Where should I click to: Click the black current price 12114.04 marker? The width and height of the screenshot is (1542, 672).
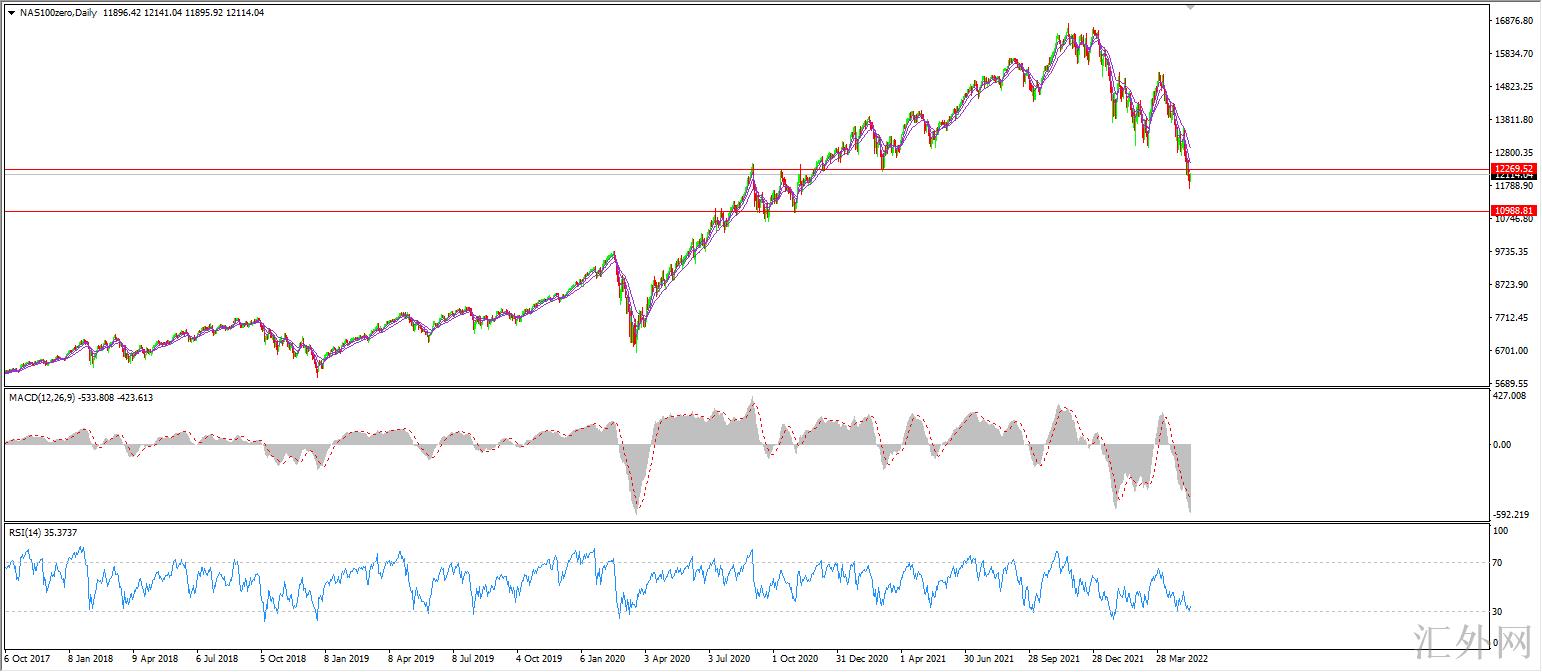(1513, 176)
